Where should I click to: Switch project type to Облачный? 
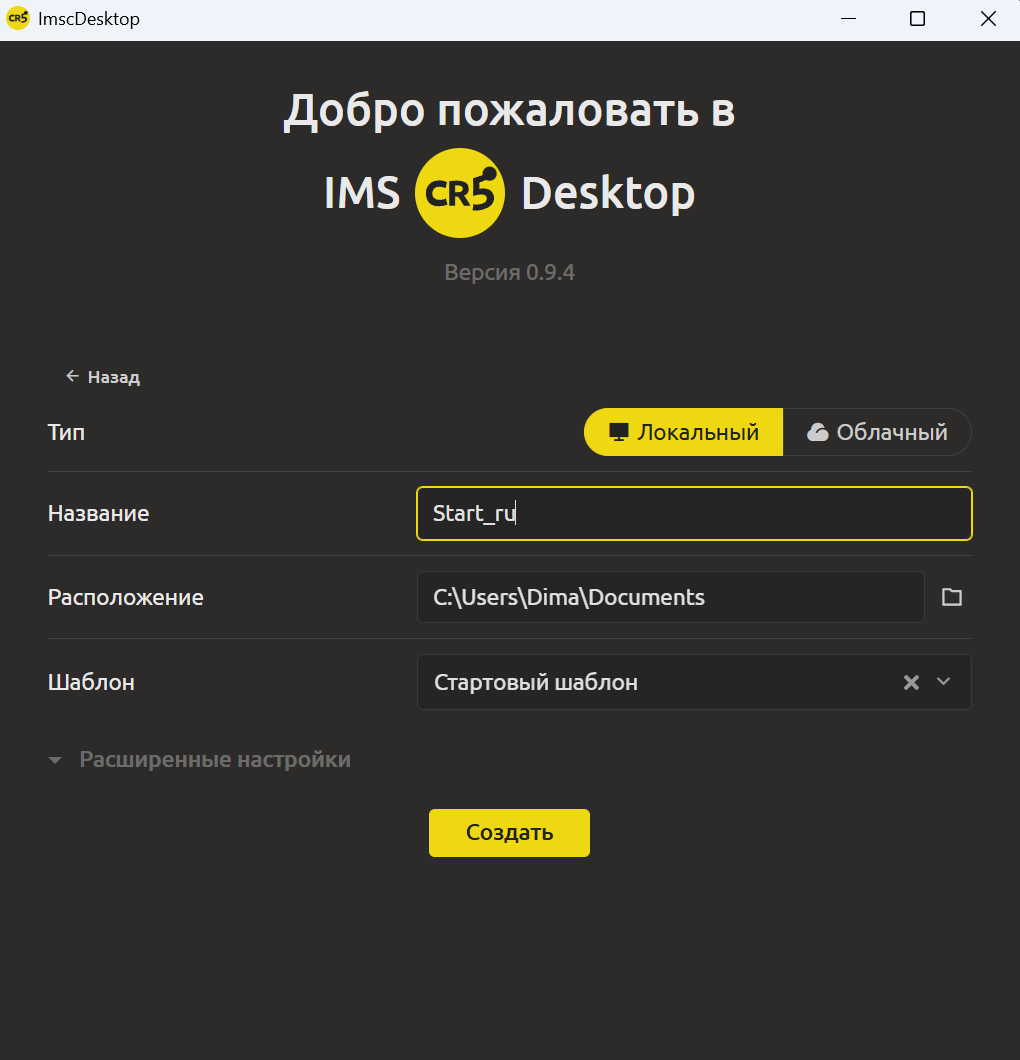(877, 432)
